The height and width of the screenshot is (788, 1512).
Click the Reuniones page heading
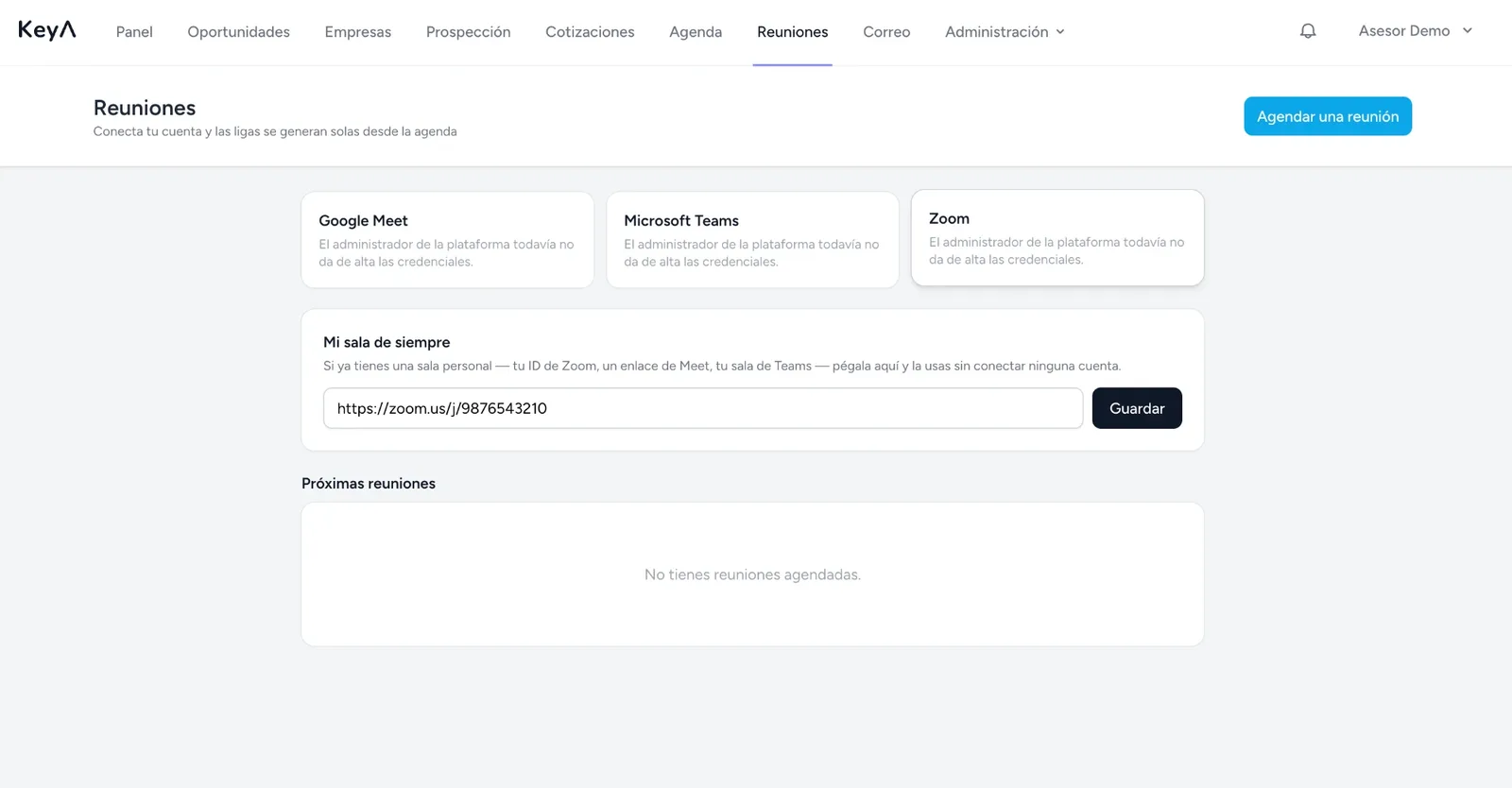click(145, 108)
